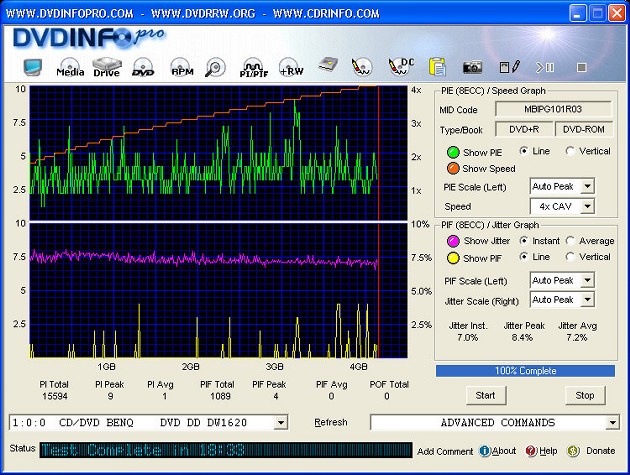Click the Jitter Avg value 7.2%
Image resolution: width=630 pixels, height=475 pixels.
point(577,338)
